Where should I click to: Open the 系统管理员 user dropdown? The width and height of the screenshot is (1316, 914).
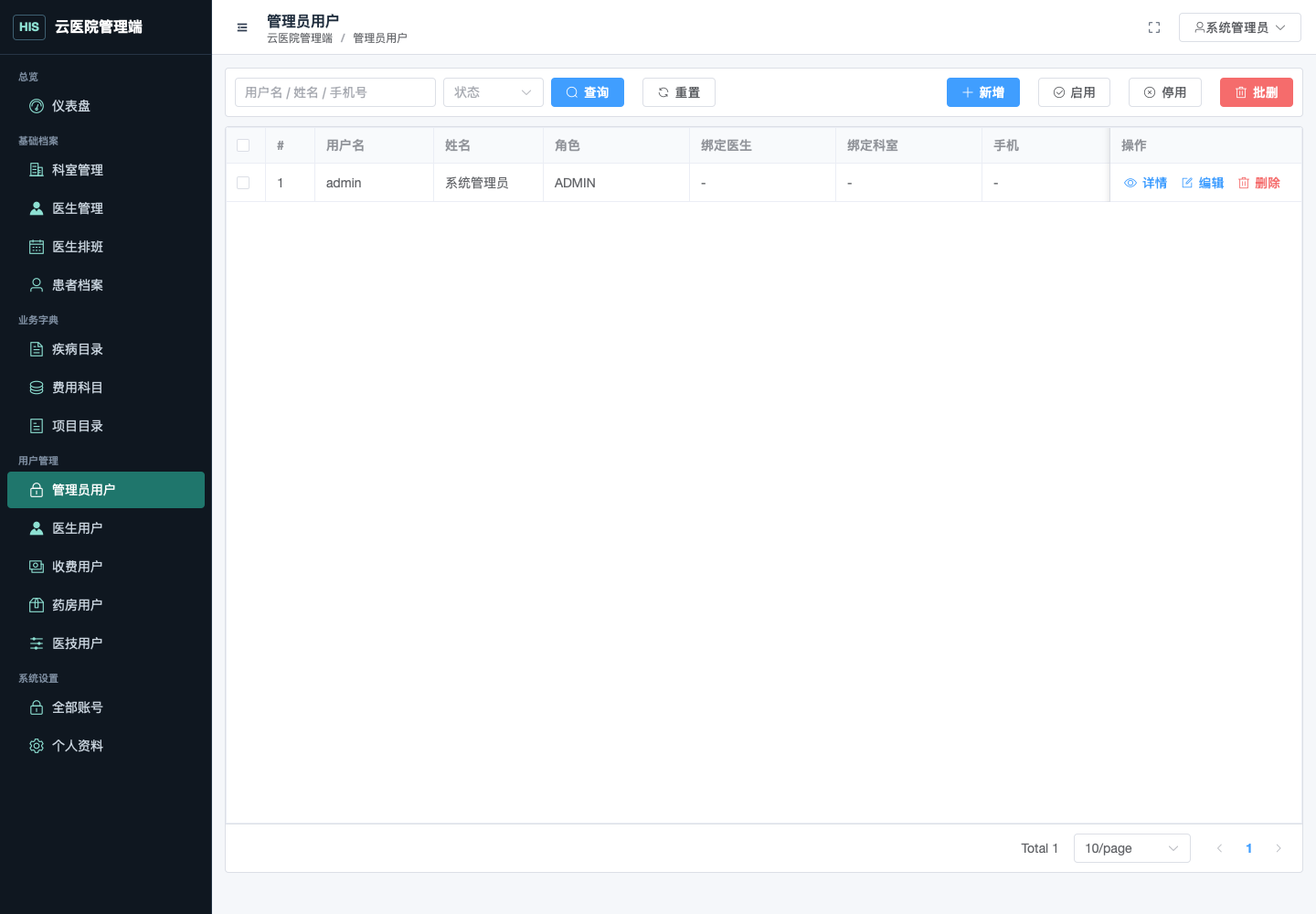coord(1240,27)
